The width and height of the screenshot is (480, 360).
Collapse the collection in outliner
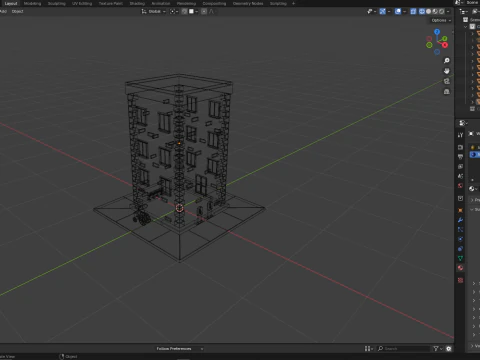tap(466, 27)
